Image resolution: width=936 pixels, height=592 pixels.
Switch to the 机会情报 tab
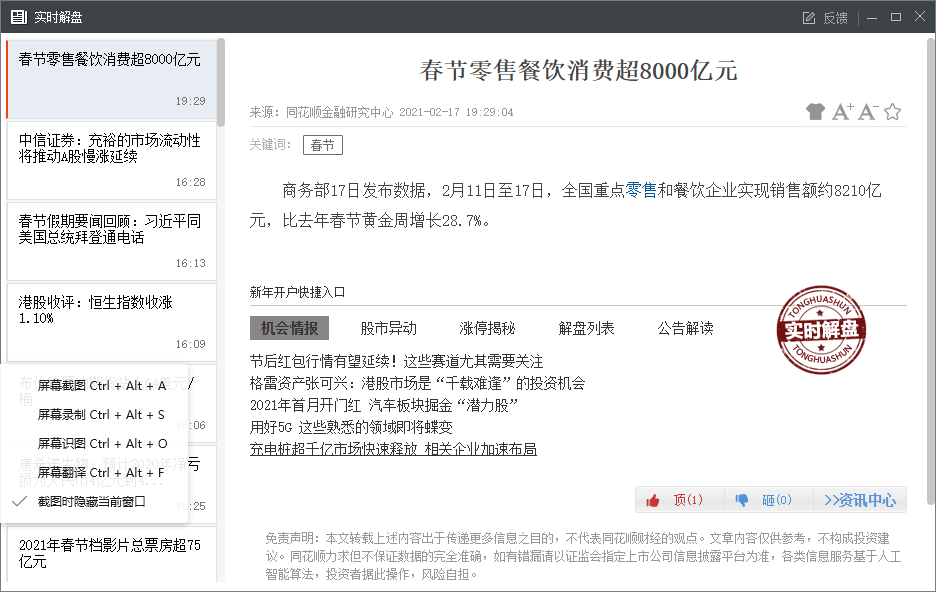(x=290, y=328)
